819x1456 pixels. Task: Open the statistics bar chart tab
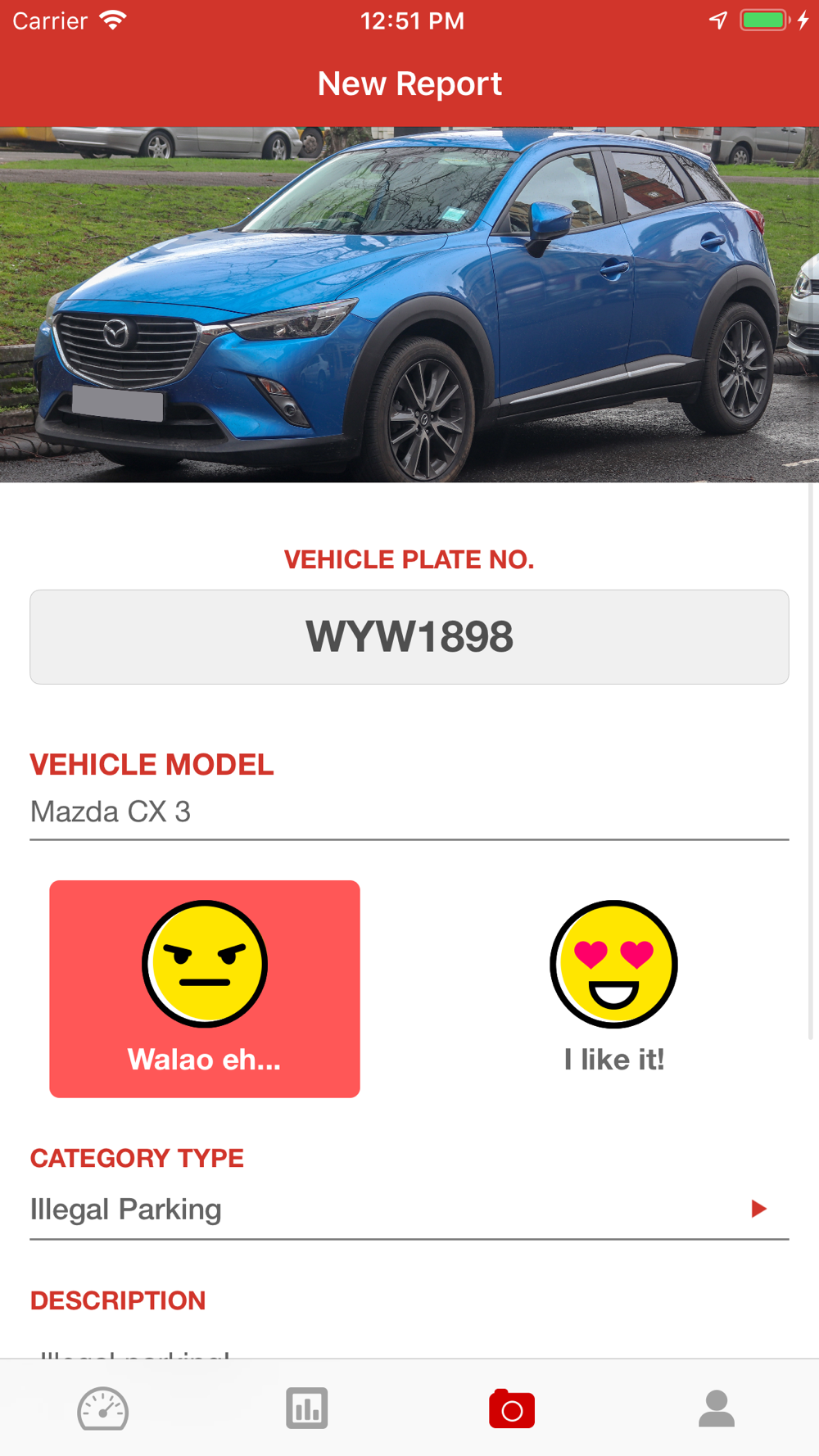pyautogui.click(x=307, y=1409)
